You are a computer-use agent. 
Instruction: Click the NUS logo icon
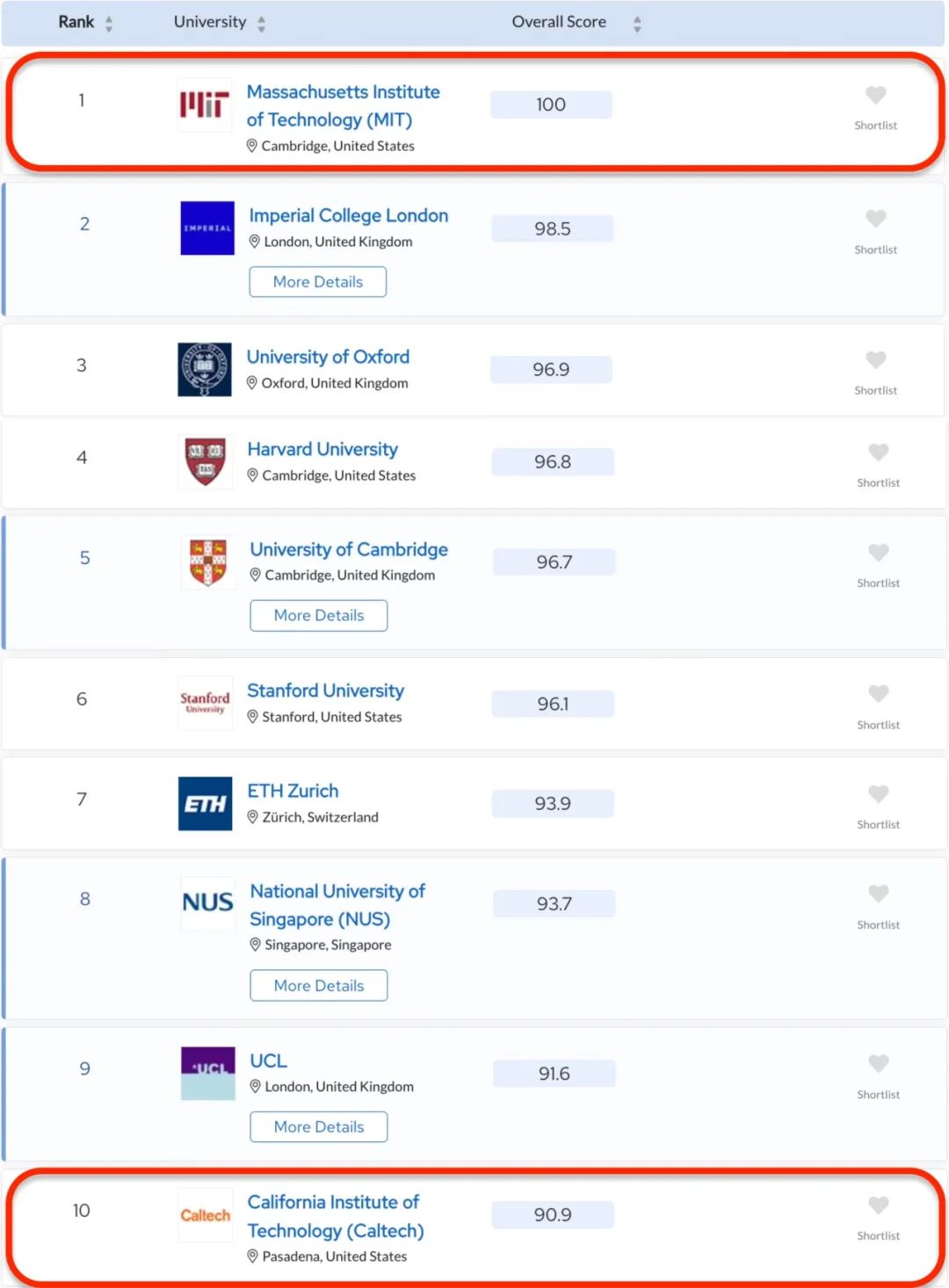208,902
